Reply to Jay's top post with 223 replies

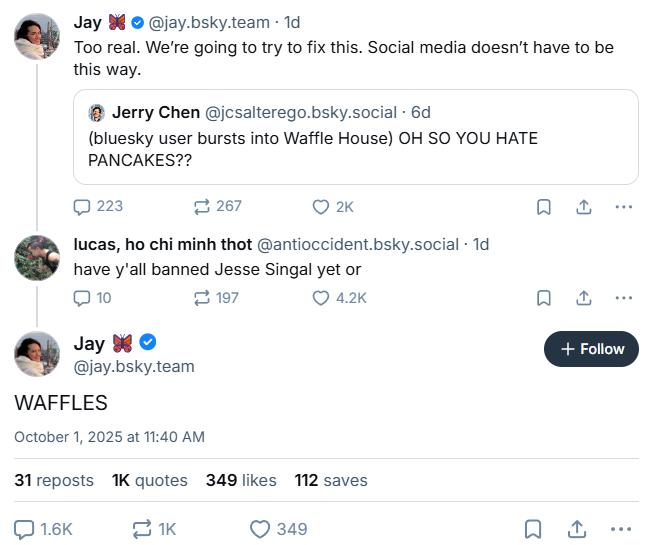pos(83,206)
